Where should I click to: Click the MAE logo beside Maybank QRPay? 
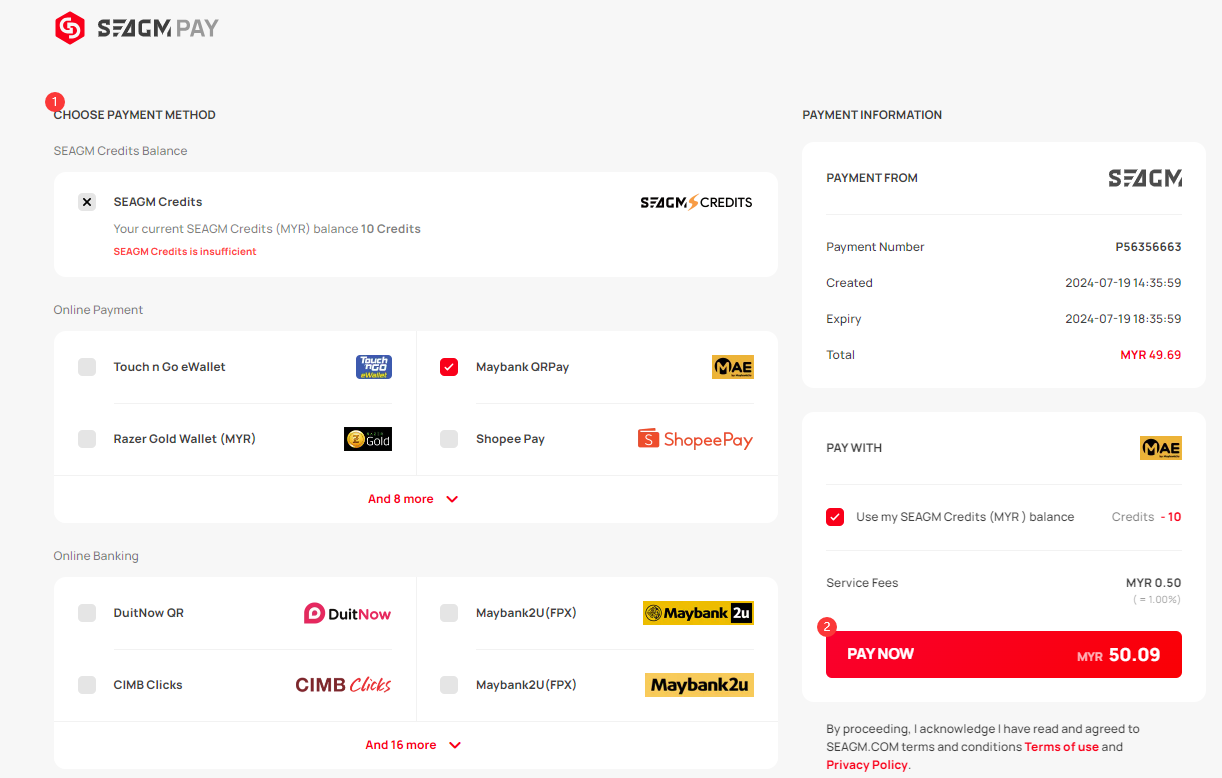[733, 367]
